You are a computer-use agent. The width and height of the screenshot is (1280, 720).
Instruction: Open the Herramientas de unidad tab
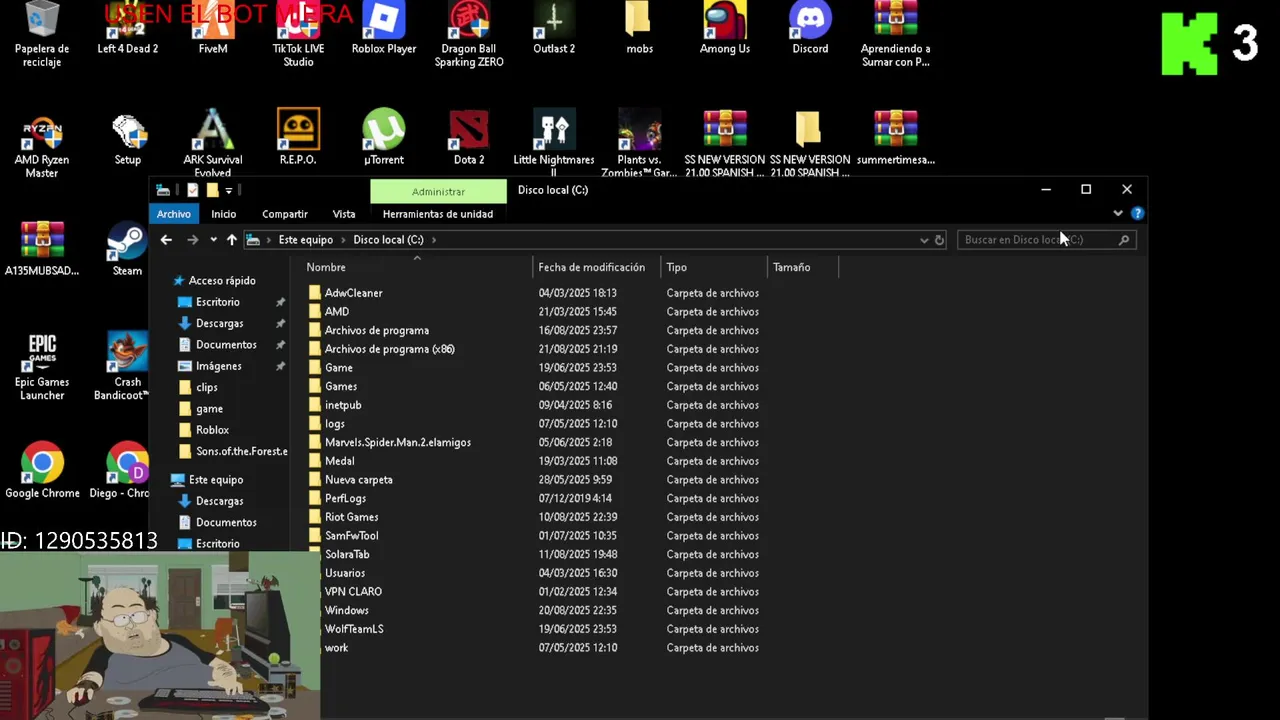(438, 214)
